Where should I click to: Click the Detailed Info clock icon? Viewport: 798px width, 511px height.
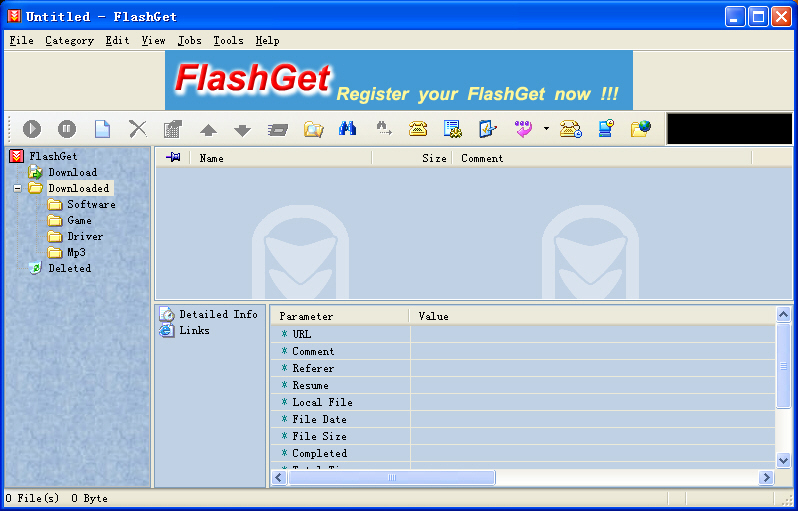click(x=167, y=314)
